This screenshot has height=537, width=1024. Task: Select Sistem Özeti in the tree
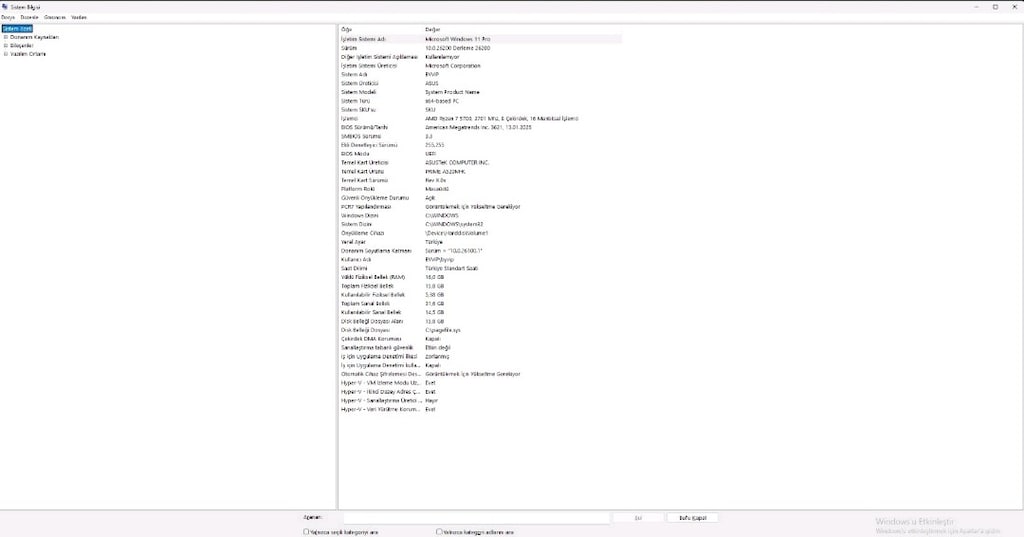coord(17,29)
